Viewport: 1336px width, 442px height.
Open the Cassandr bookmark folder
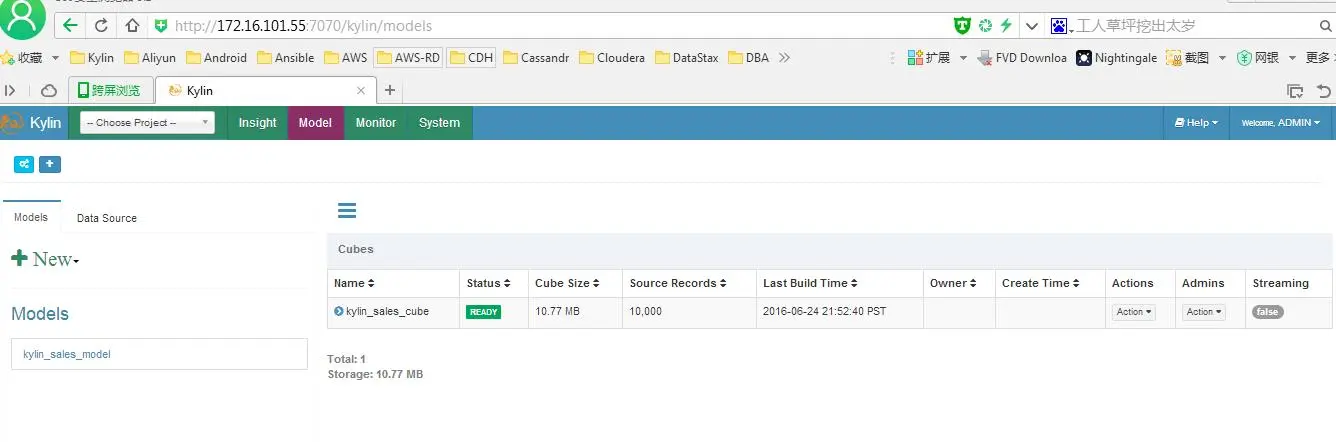coord(536,57)
